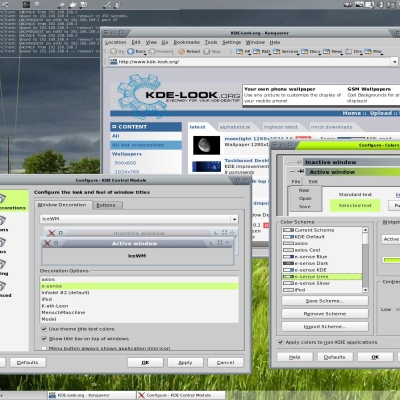Click scroll-down arrow of Color Scheme list

pos(365,290)
